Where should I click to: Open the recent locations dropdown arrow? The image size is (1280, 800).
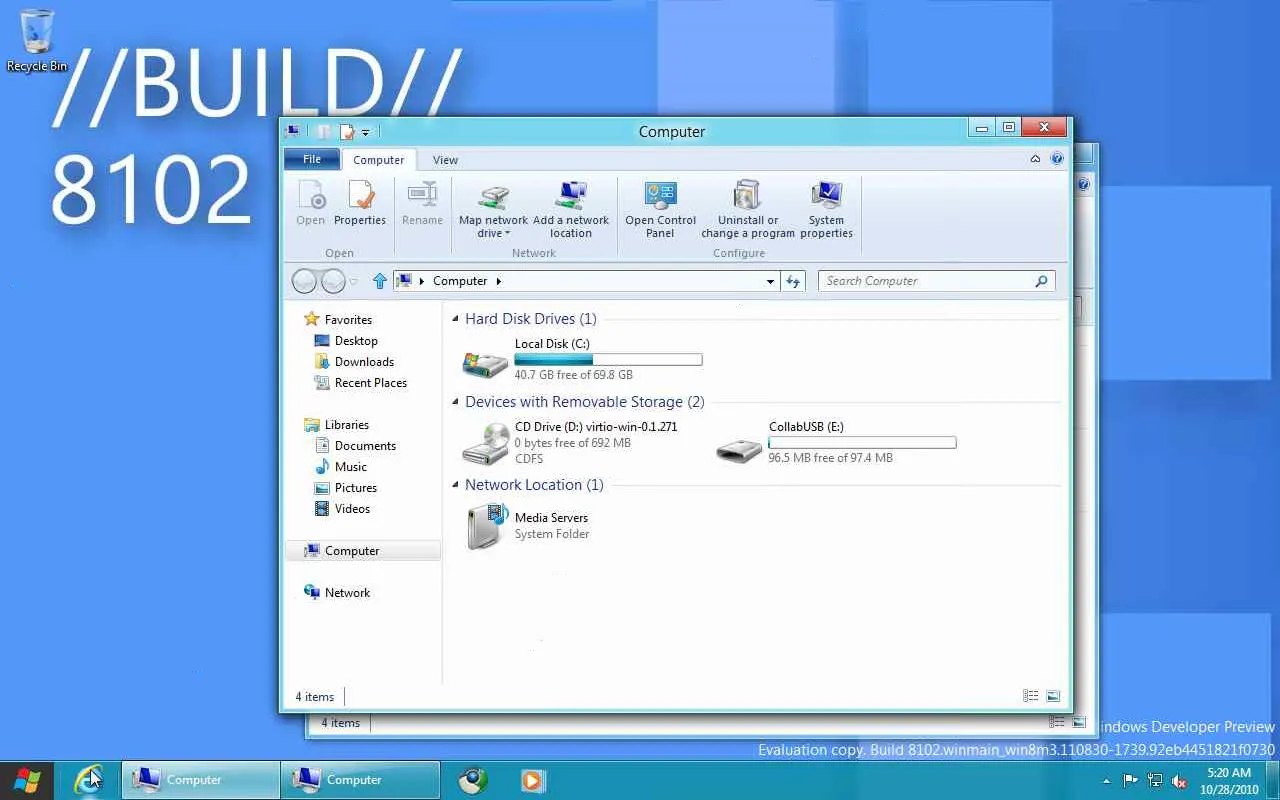pos(353,282)
